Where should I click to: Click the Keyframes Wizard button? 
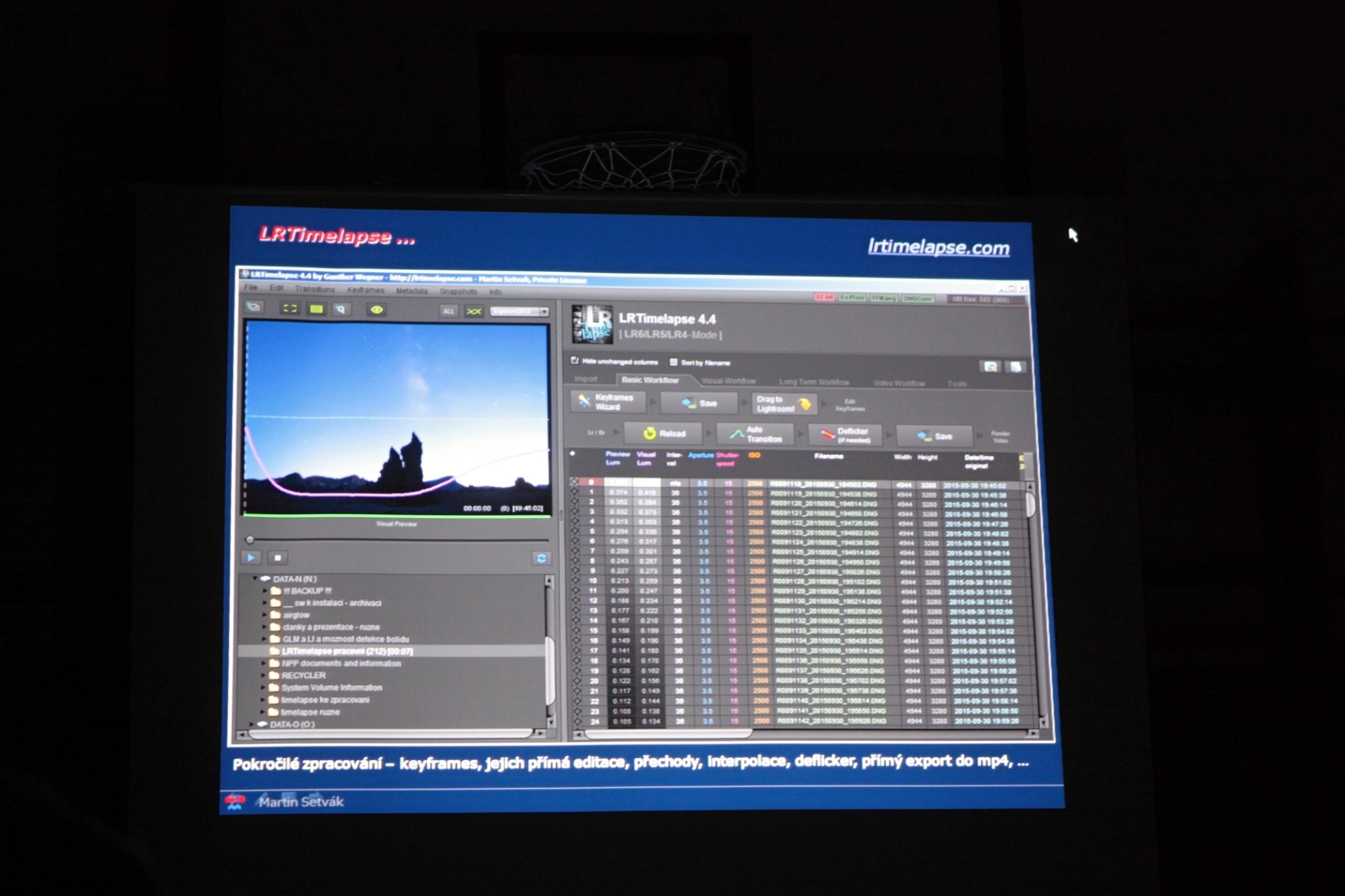point(607,402)
